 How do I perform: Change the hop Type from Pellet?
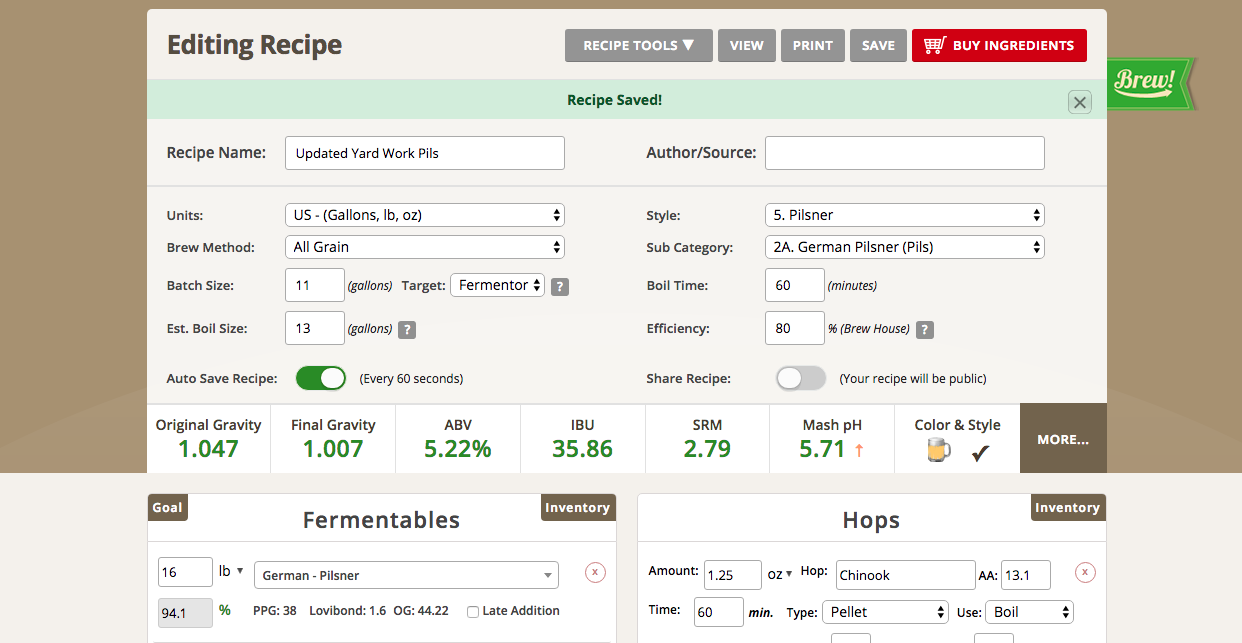[884, 612]
